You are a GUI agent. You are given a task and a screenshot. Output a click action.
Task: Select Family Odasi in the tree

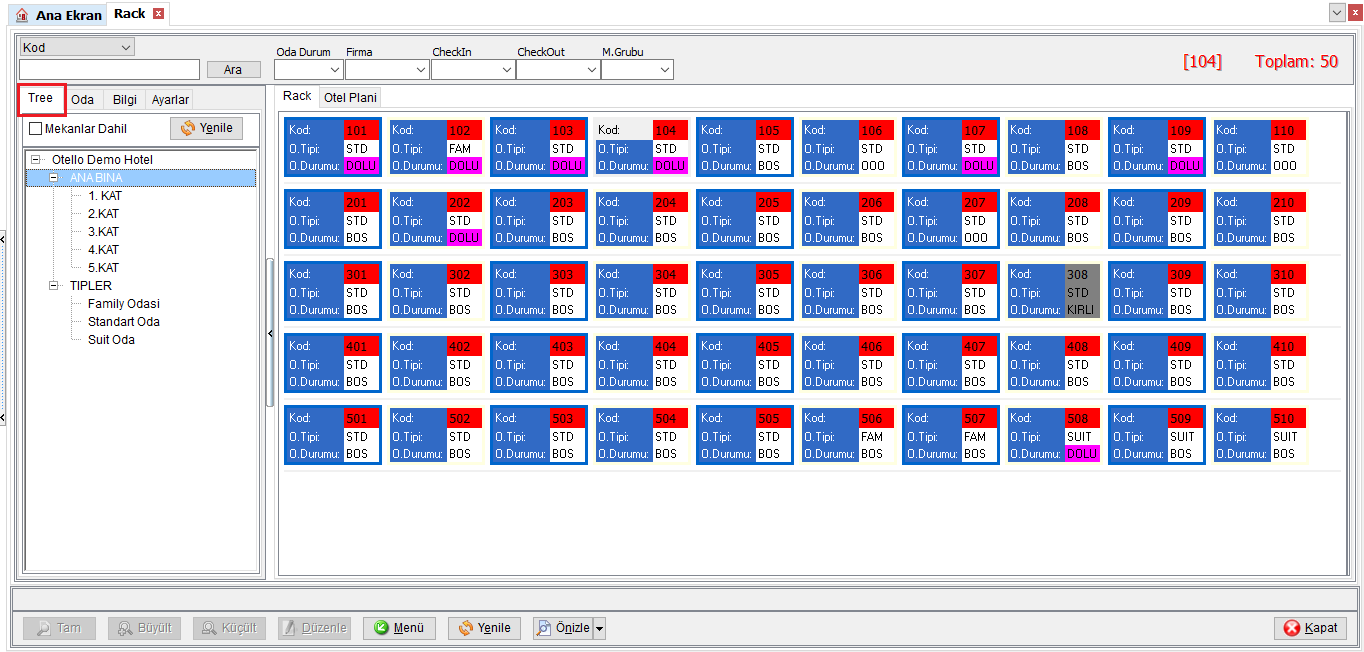pyautogui.click(x=124, y=304)
